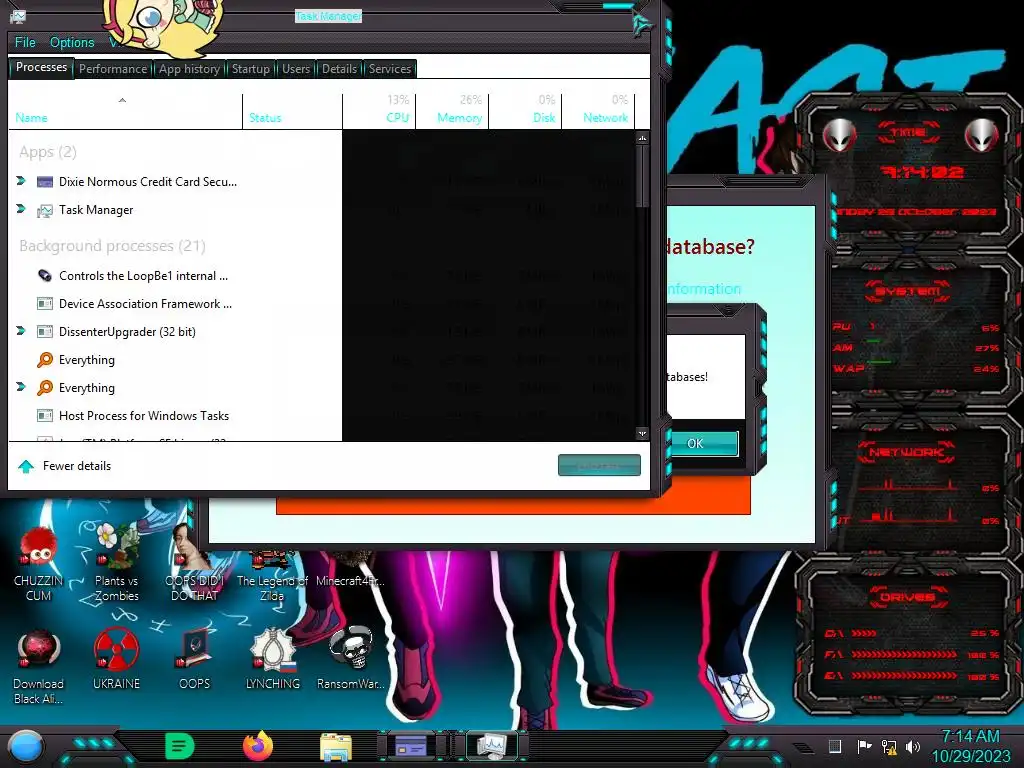Open OOPS desktop shortcut

[x=195, y=660]
